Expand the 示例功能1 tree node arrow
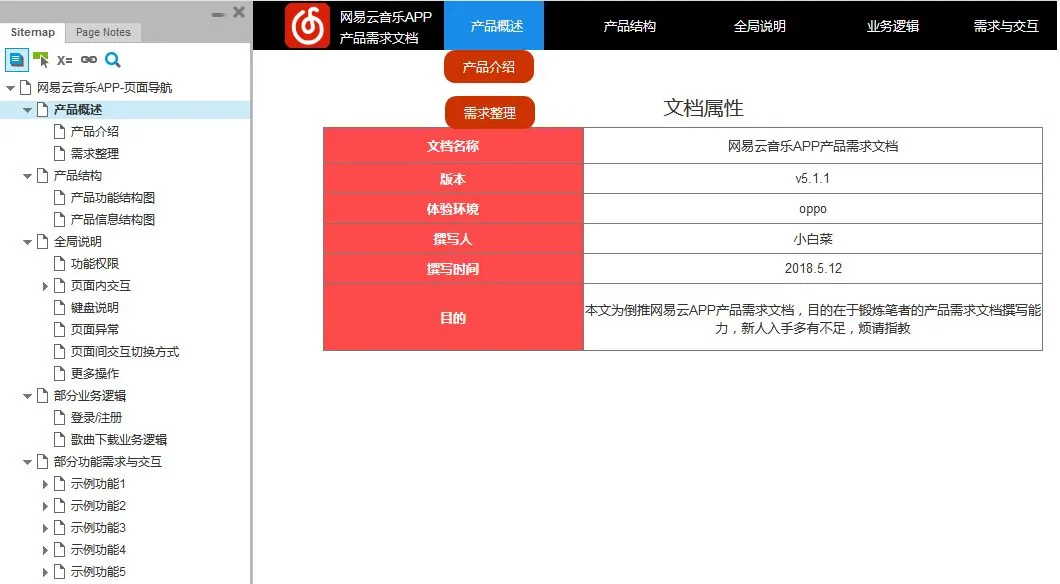The height and width of the screenshot is (584, 1060). click(45, 484)
